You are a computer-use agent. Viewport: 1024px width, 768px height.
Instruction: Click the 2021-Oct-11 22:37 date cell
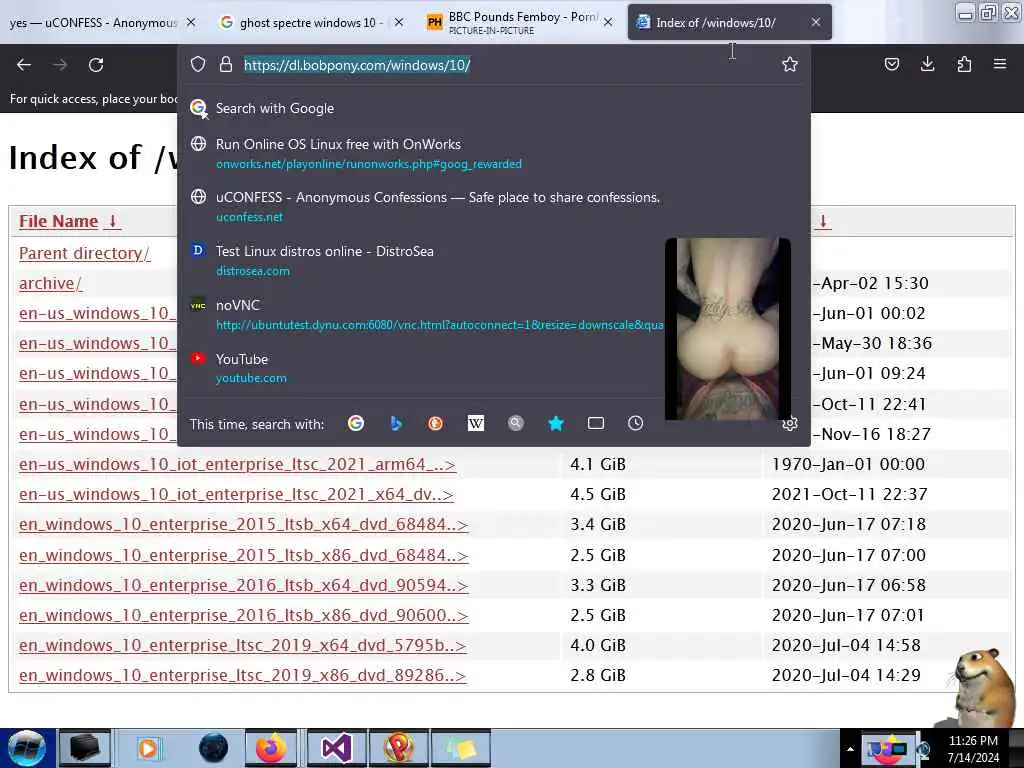[849, 494]
